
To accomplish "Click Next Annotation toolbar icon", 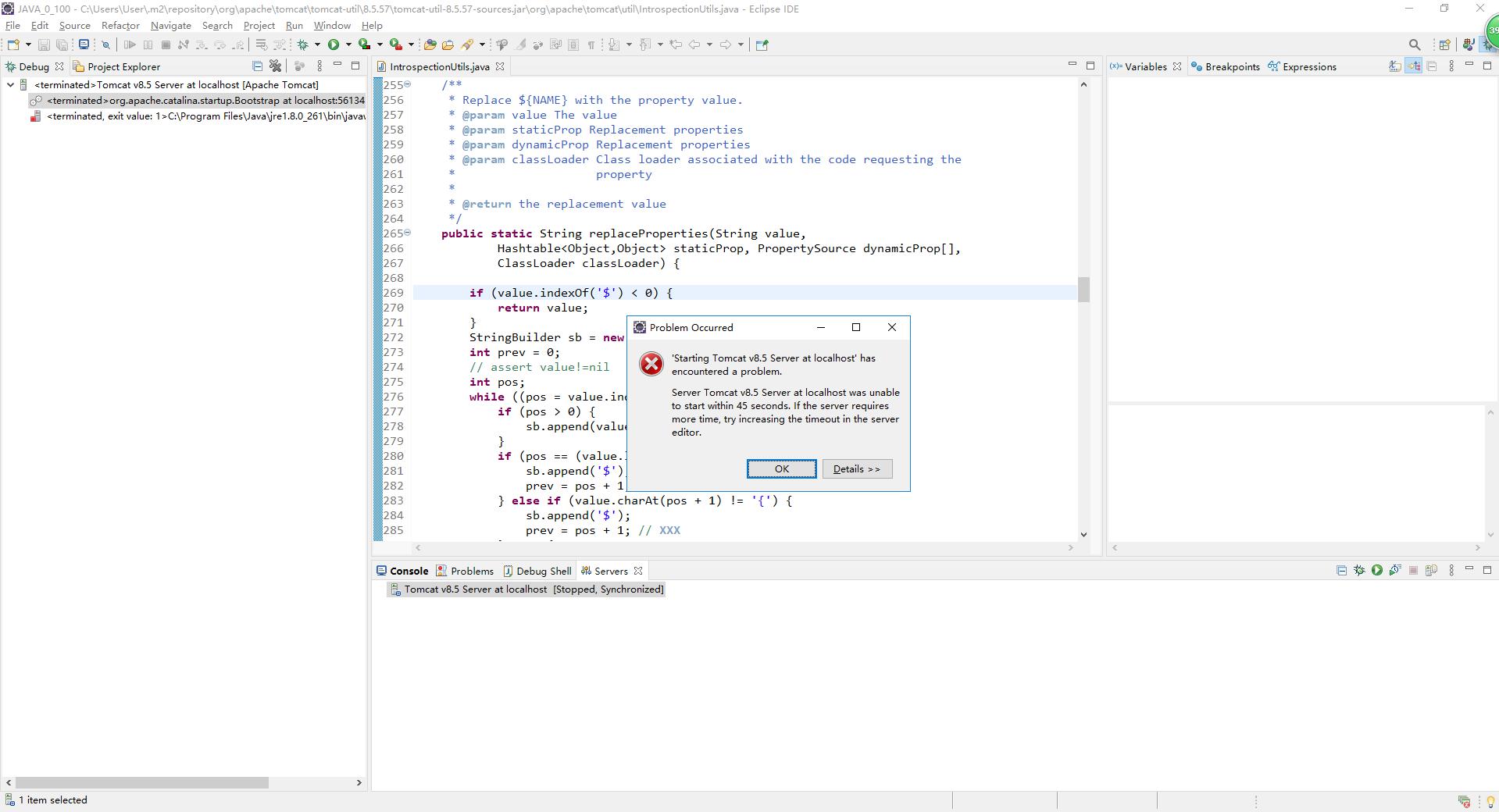I will [613, 45].
